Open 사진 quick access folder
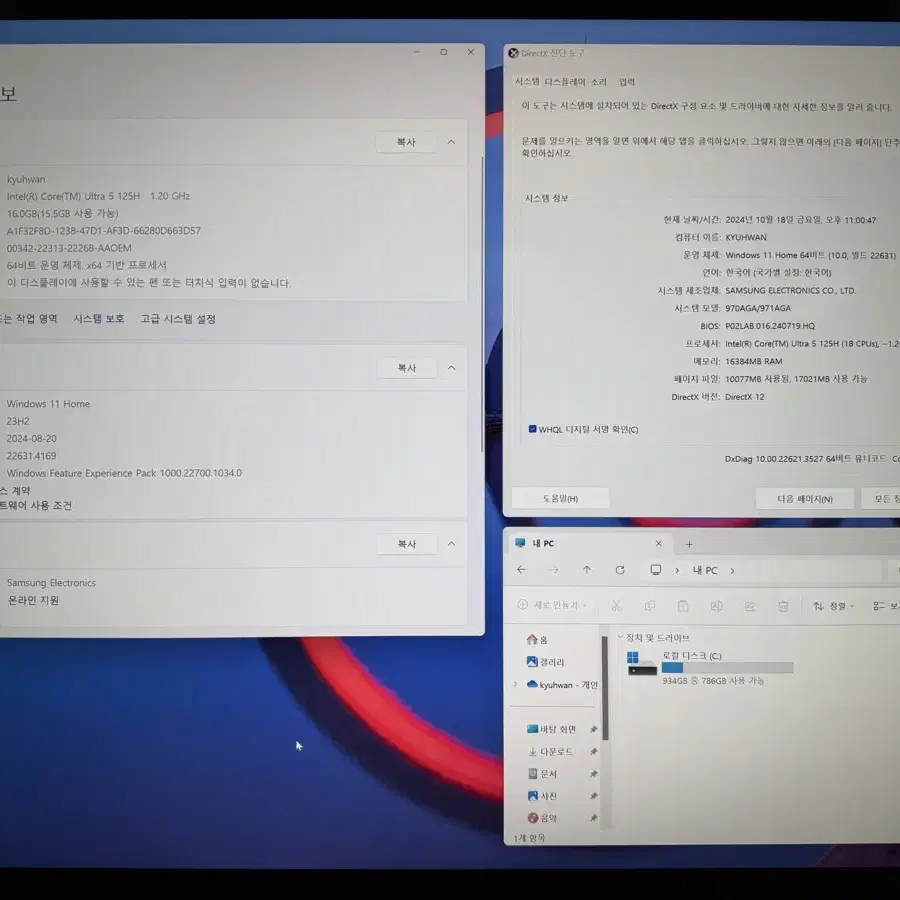Image resolution: width=900 pixels, height=900 pixels. point(542,796)
